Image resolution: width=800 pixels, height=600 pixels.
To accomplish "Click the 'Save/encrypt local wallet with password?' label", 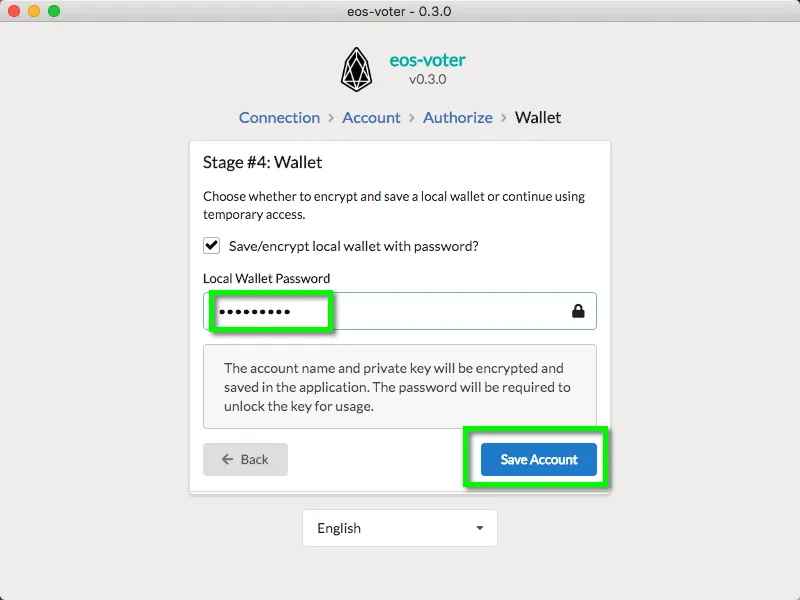I will pyautogui.click(x=354, y=246).
